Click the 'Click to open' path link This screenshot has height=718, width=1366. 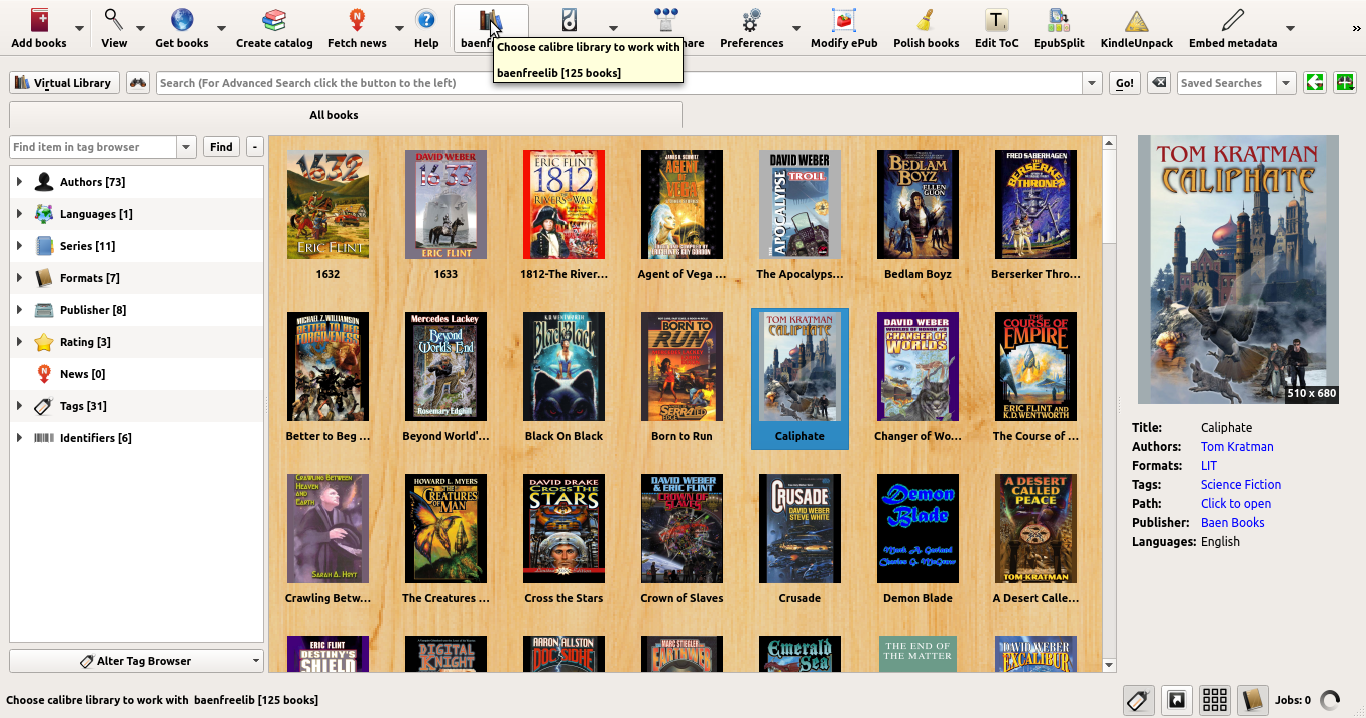tap(1236, 504)
